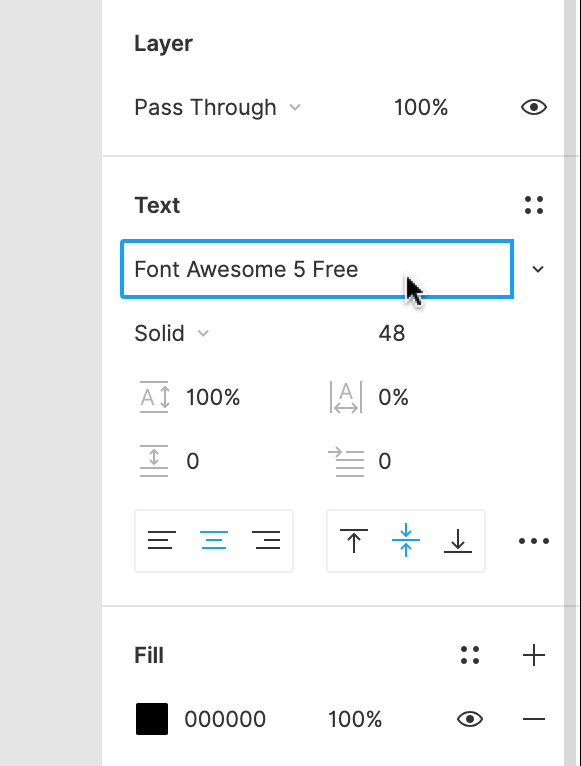This screenshot has height=766, width=581.
Task: Open the black fill color swatch
Action: [152, 719]
